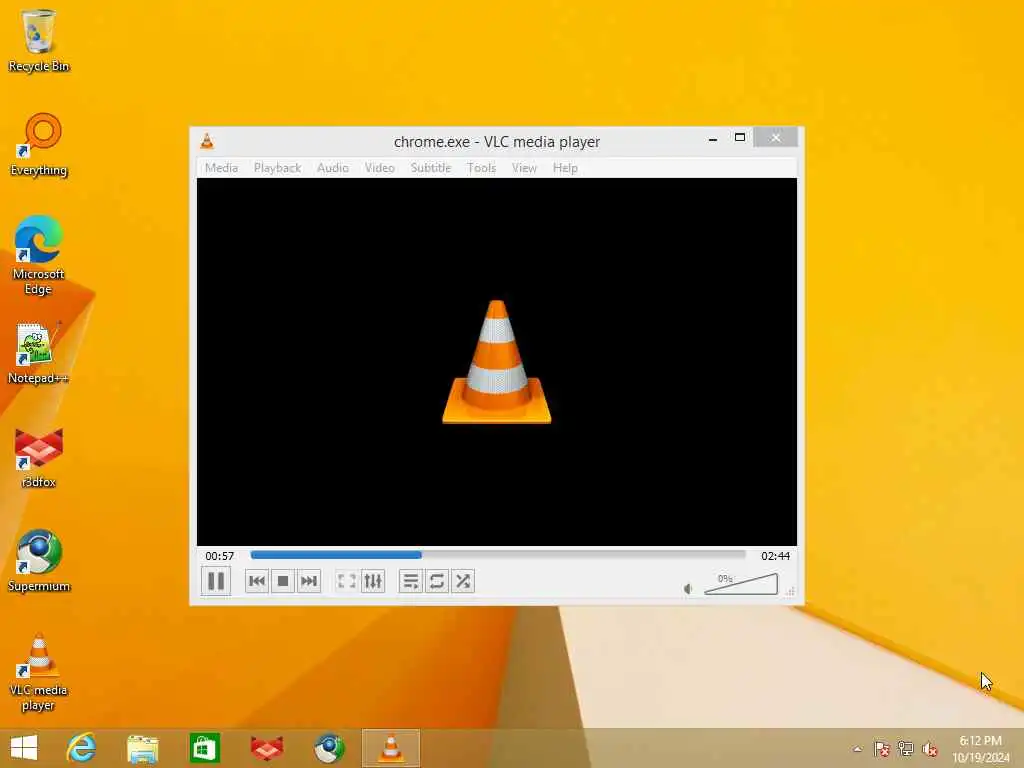Toggle loop mode button
1024x768 pixels.
tap(437, 581)
